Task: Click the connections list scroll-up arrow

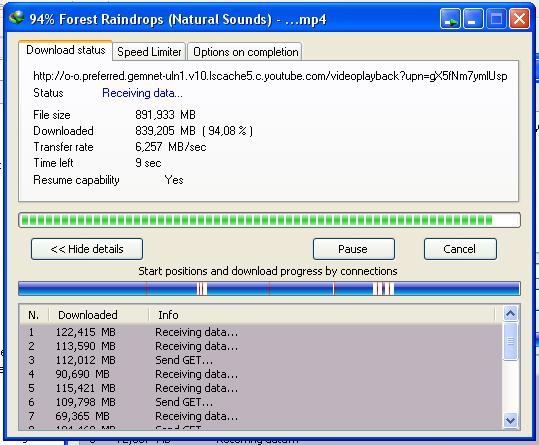Action: (x=510, y=313)
